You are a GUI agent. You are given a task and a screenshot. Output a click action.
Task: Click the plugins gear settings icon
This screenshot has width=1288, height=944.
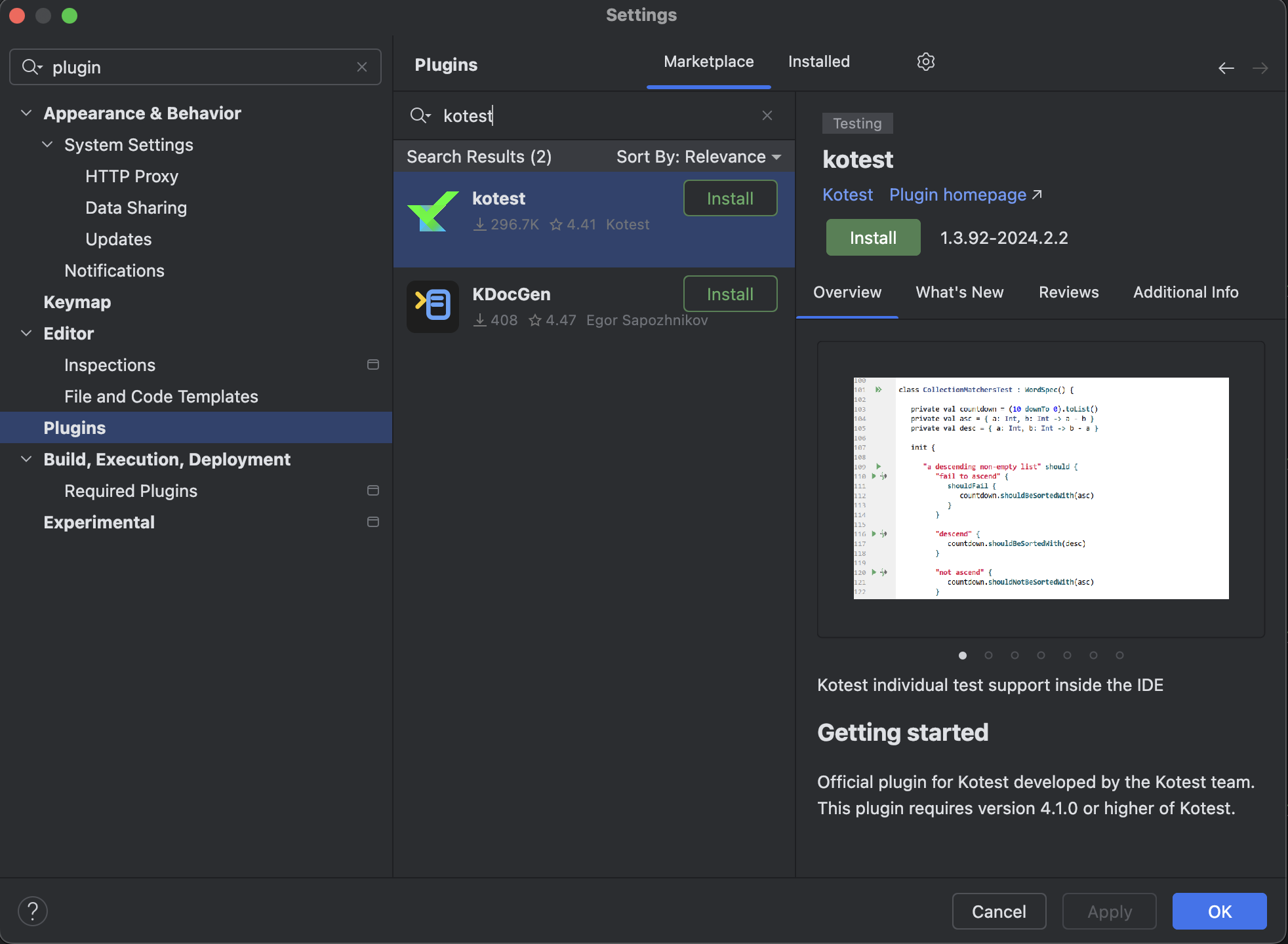[x=925, y=62]
